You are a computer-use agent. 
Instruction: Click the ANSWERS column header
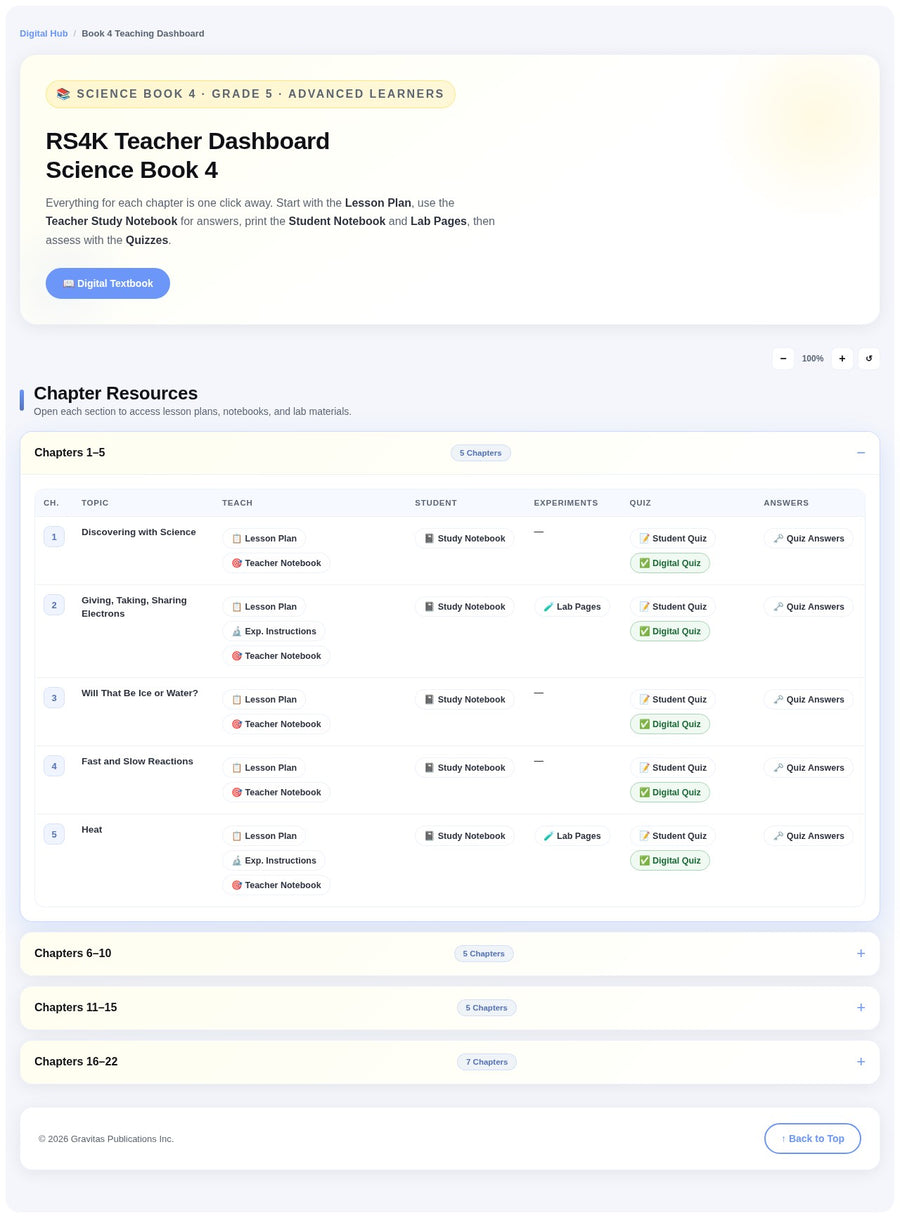click(786, 503)
